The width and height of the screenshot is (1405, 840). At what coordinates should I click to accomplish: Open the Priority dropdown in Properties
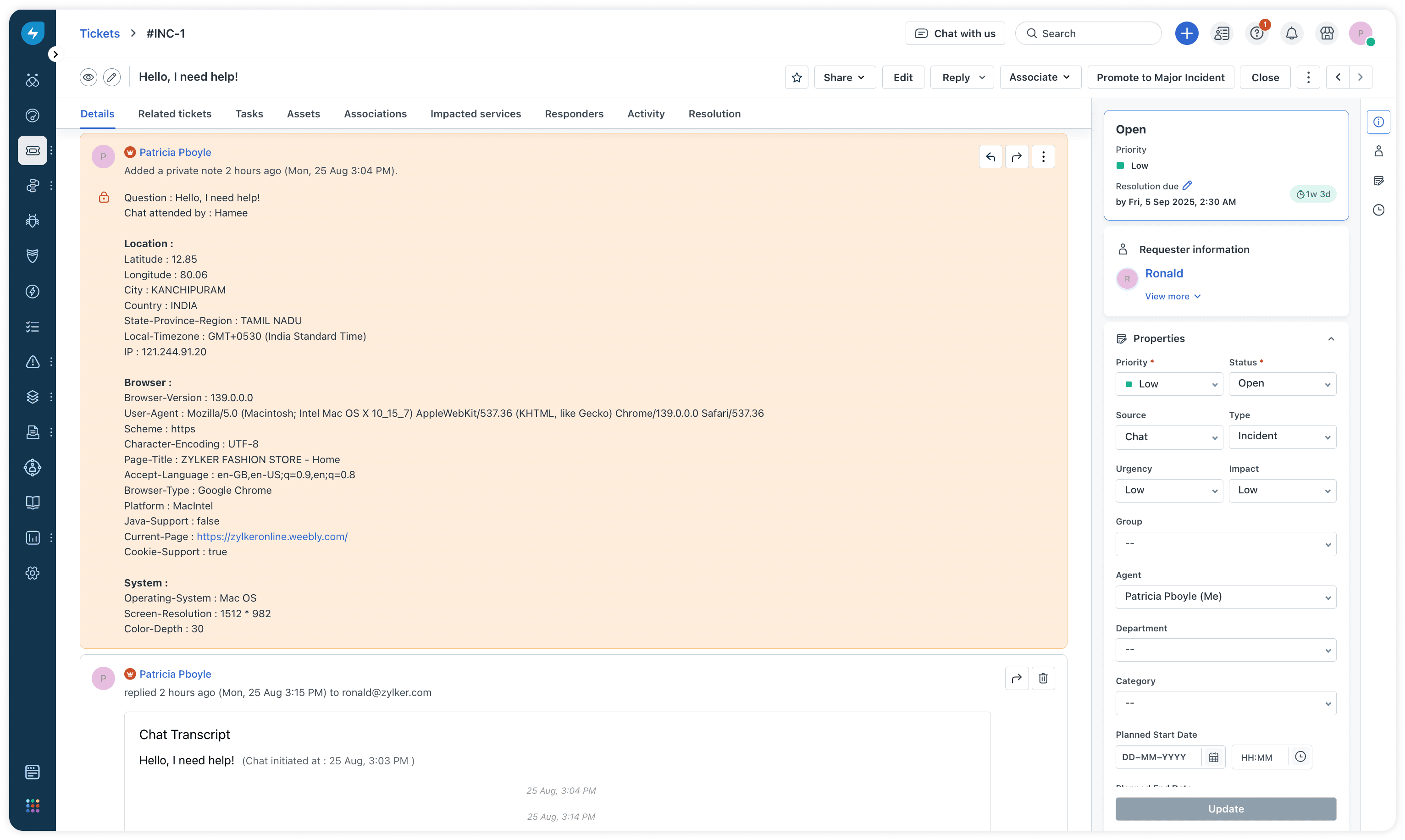pos(1169,384)
